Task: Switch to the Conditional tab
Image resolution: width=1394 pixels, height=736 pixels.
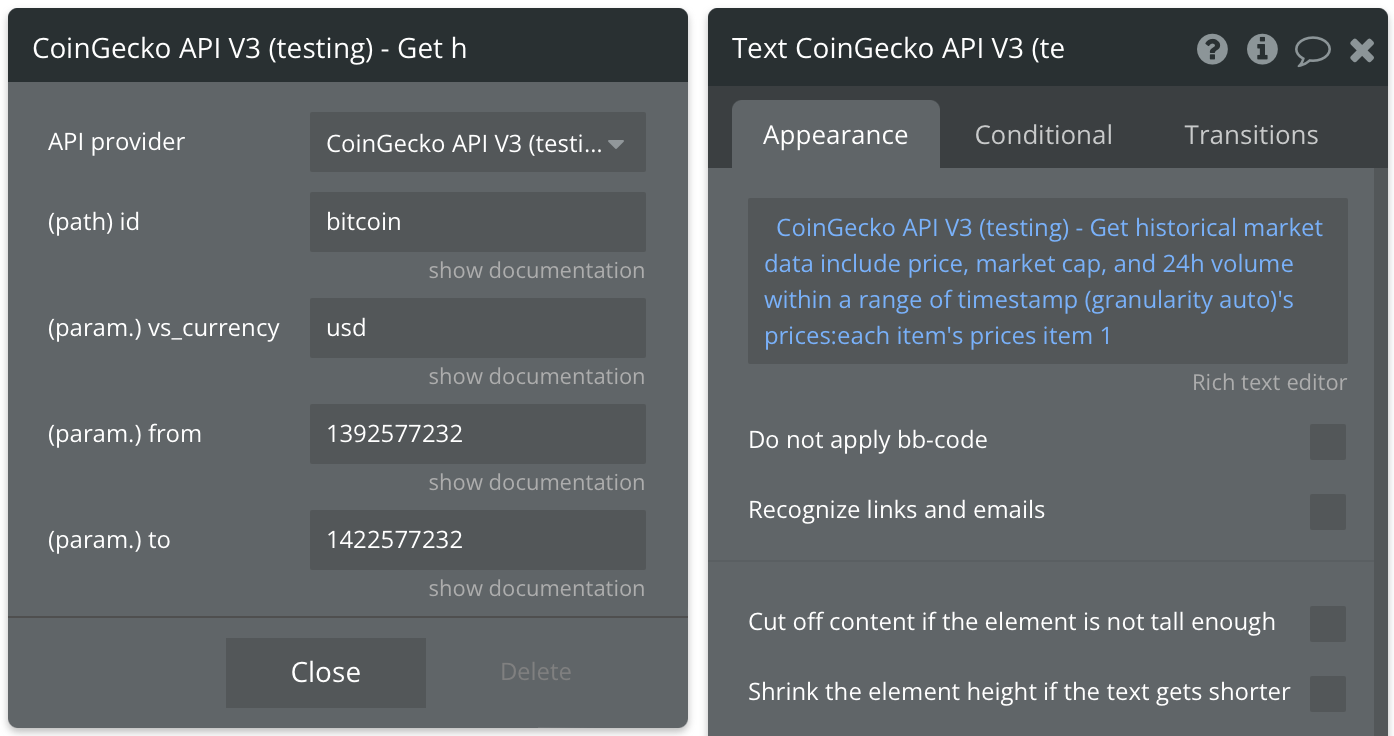Action: 1043,135
